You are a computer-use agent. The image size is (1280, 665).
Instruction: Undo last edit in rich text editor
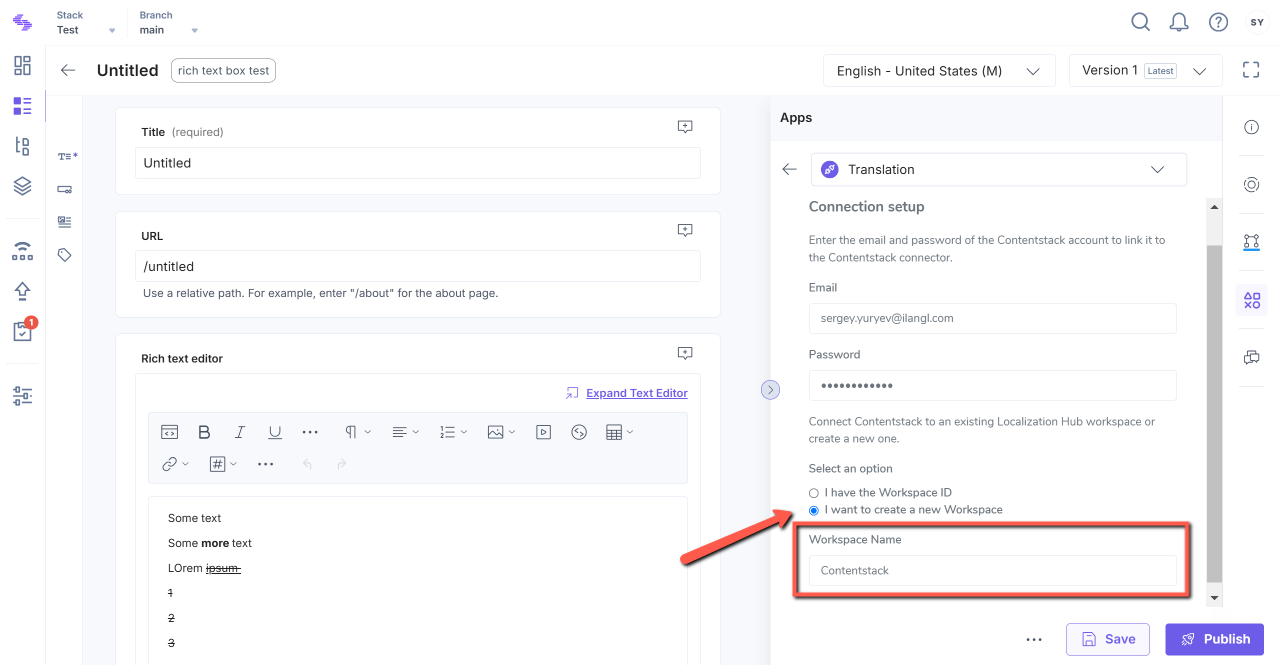(308, 464)
